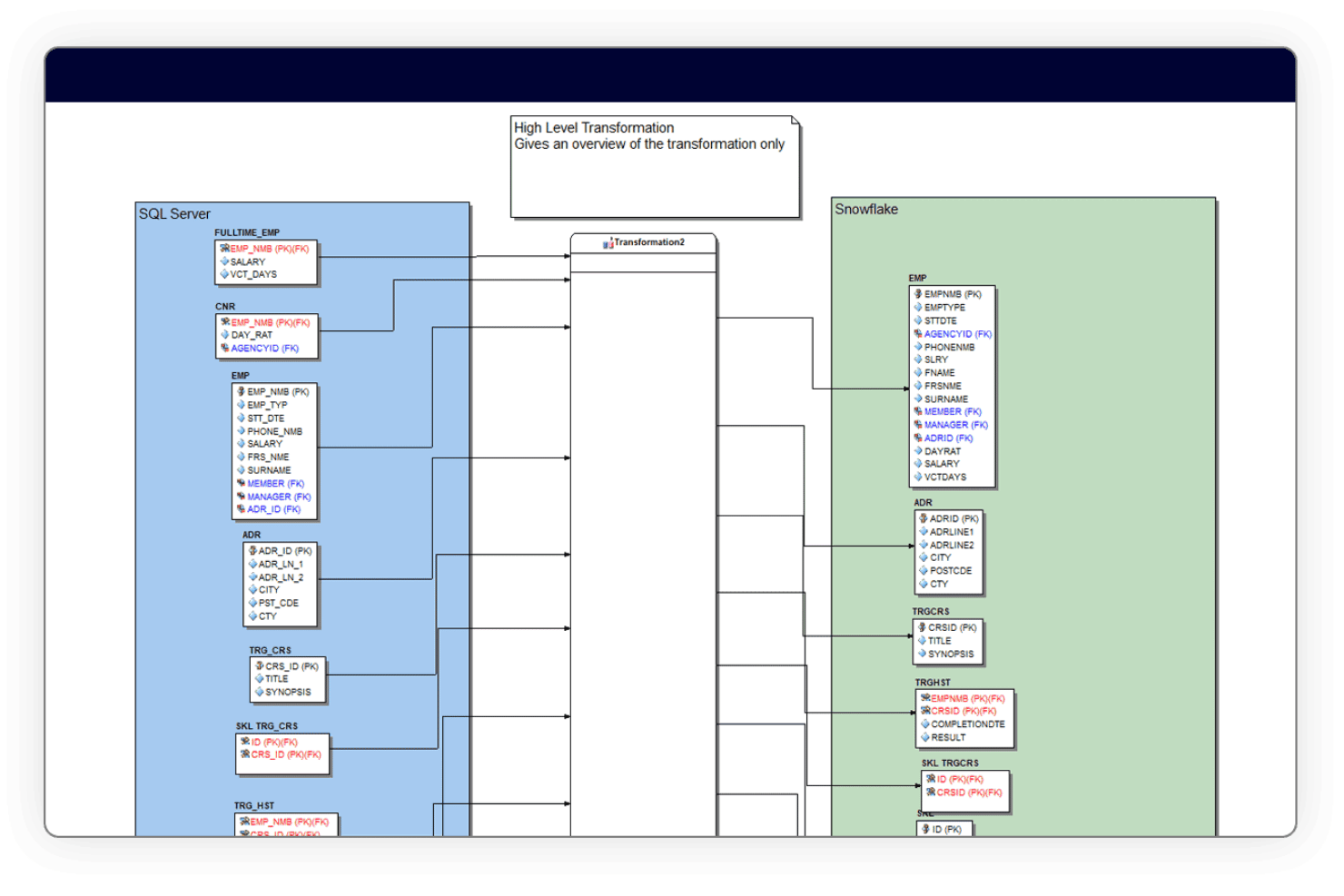The image size is (1344, 896).
Task: Click the key icon beside ID in SKL_TRG_CRS
Action: click(x=245, y=743)
